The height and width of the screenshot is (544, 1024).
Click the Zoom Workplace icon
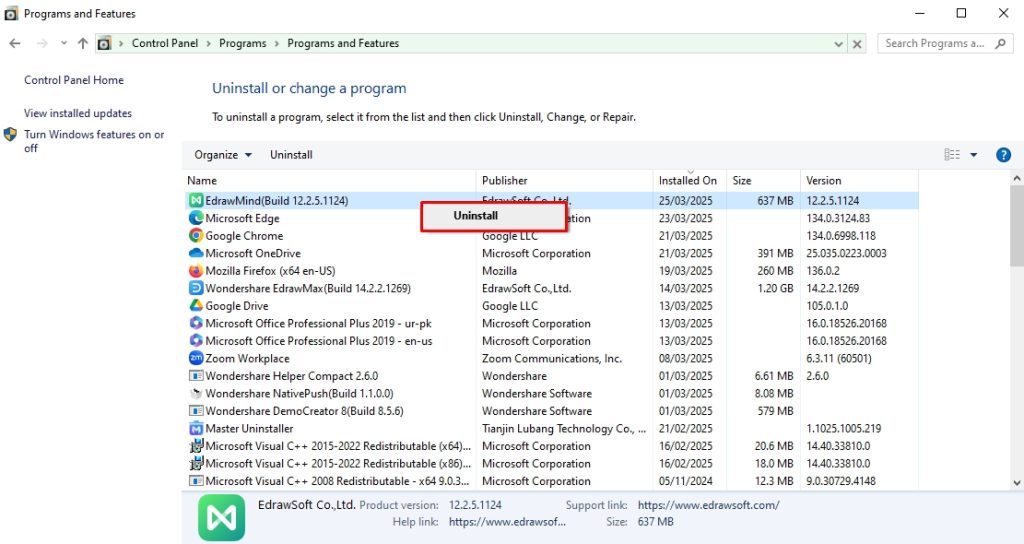pos(195,358)
